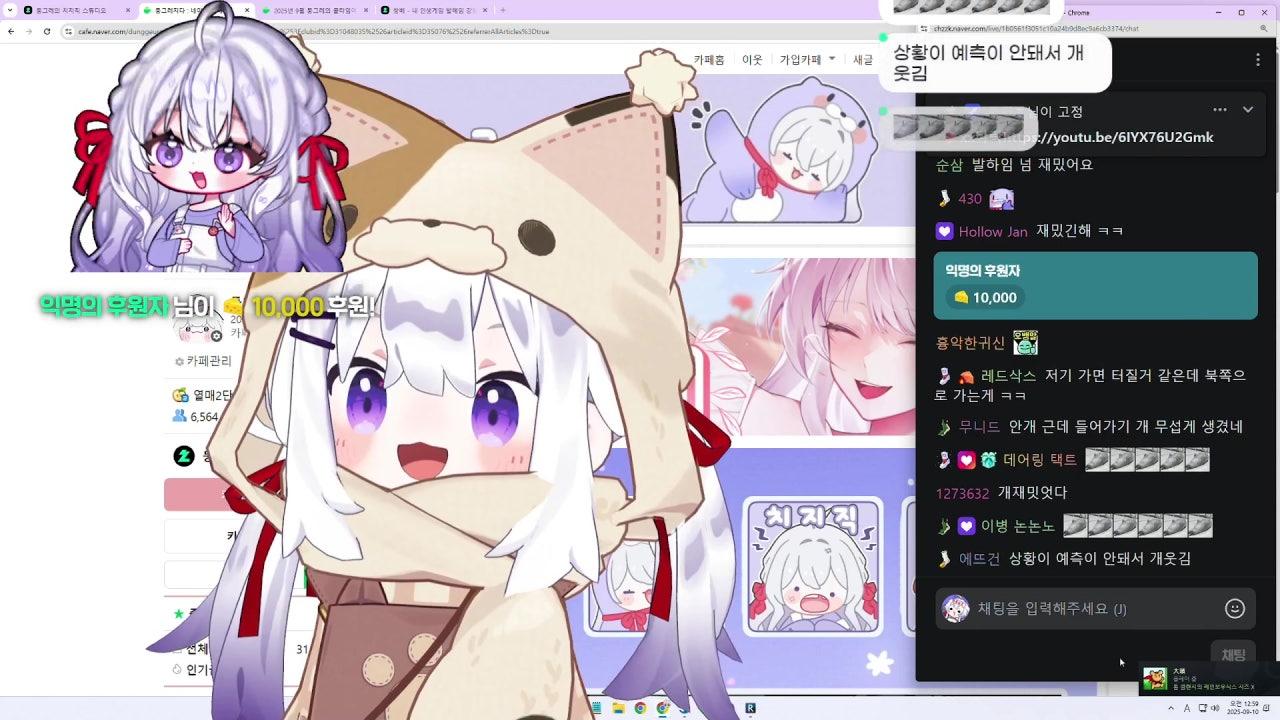Open File Explorer from the taskbar
The height and width of the screenshot is (720, 1280).
click(x=618, y=708)
